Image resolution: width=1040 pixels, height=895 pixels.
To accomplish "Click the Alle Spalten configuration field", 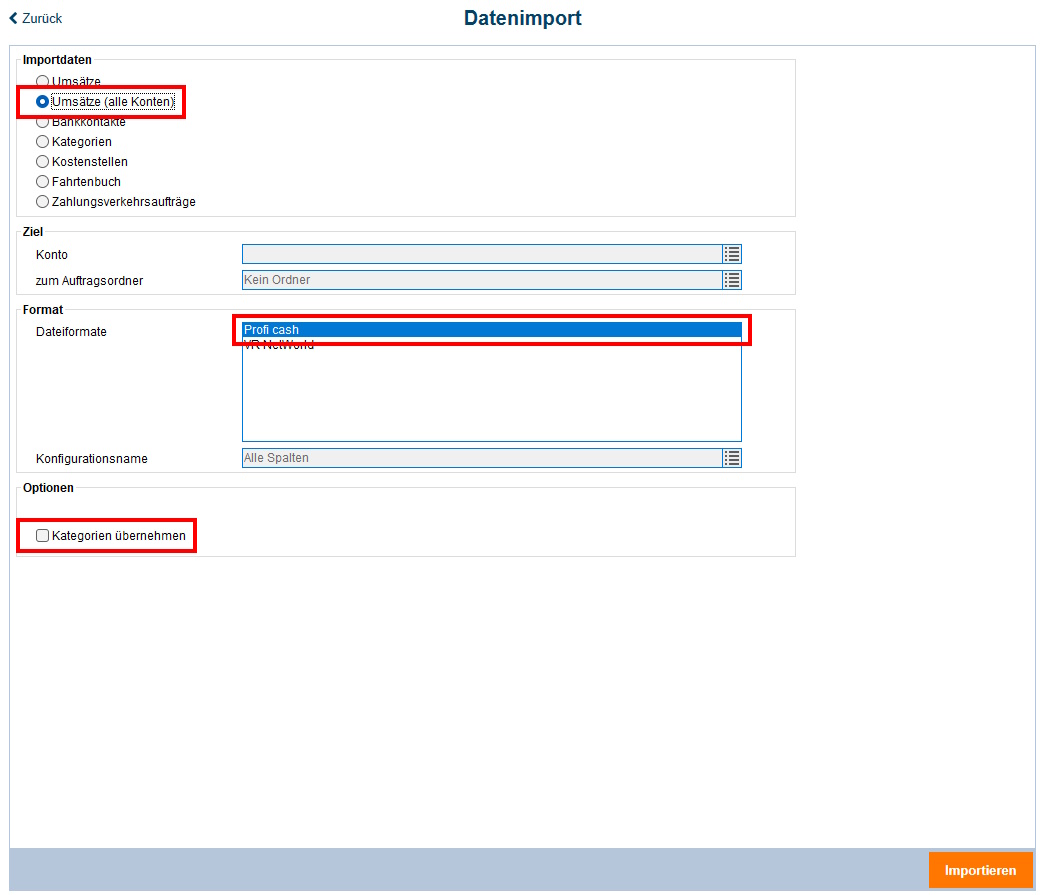I will tap(481, 458).
